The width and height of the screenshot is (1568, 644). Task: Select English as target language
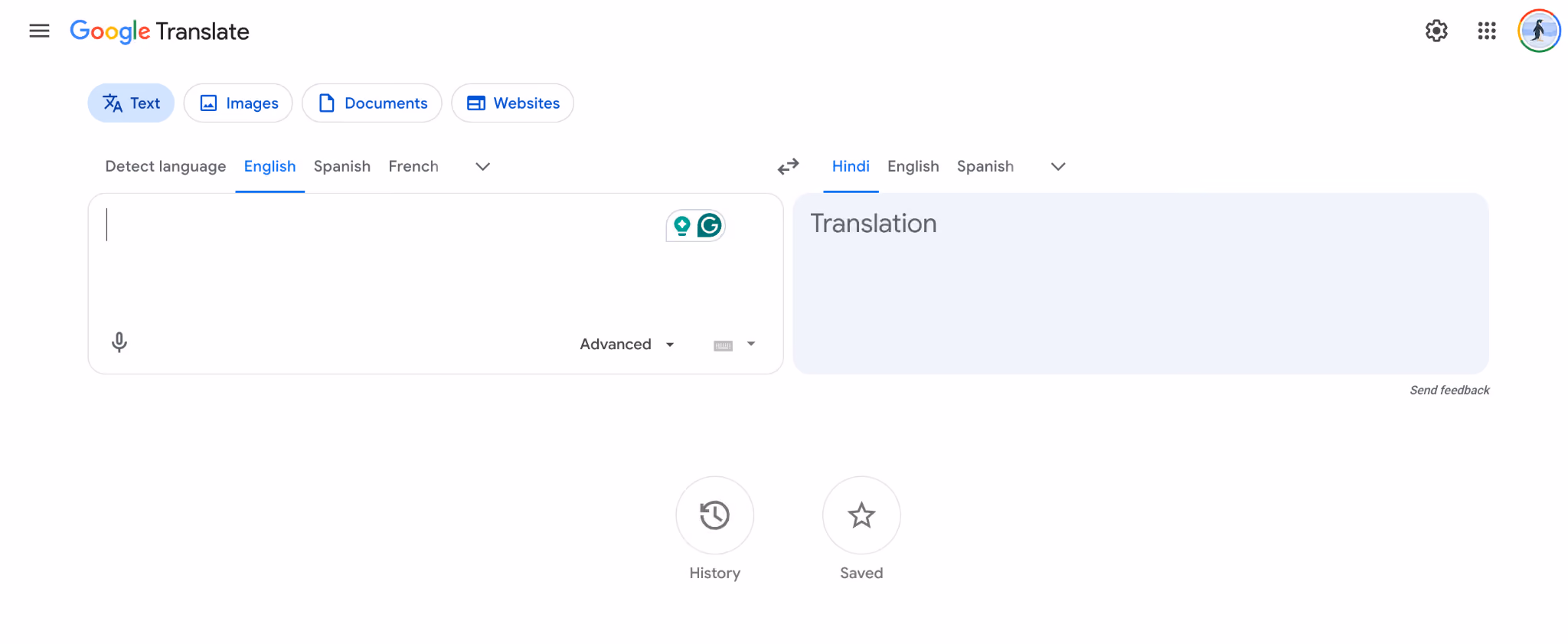[x=913, y=166]
